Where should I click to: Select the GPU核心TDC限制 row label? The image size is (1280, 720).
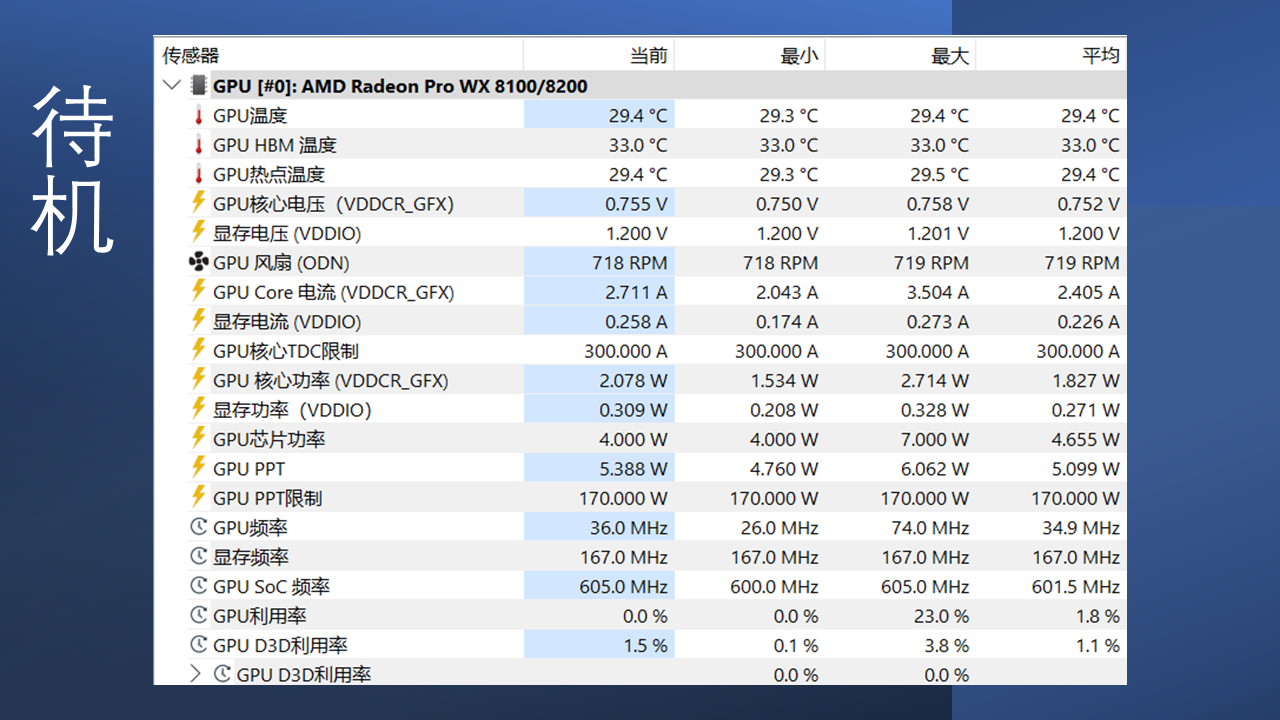[x=286, y=351]
